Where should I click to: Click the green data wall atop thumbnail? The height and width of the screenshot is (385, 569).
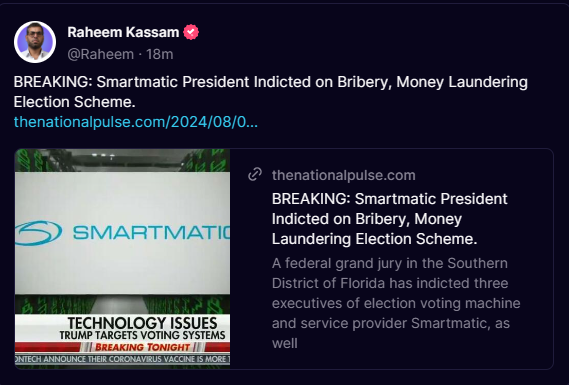(122, 160)
